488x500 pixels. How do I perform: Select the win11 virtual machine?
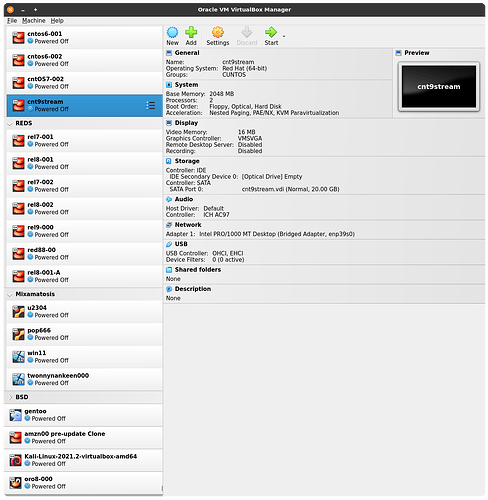click(x=84, y=357)
